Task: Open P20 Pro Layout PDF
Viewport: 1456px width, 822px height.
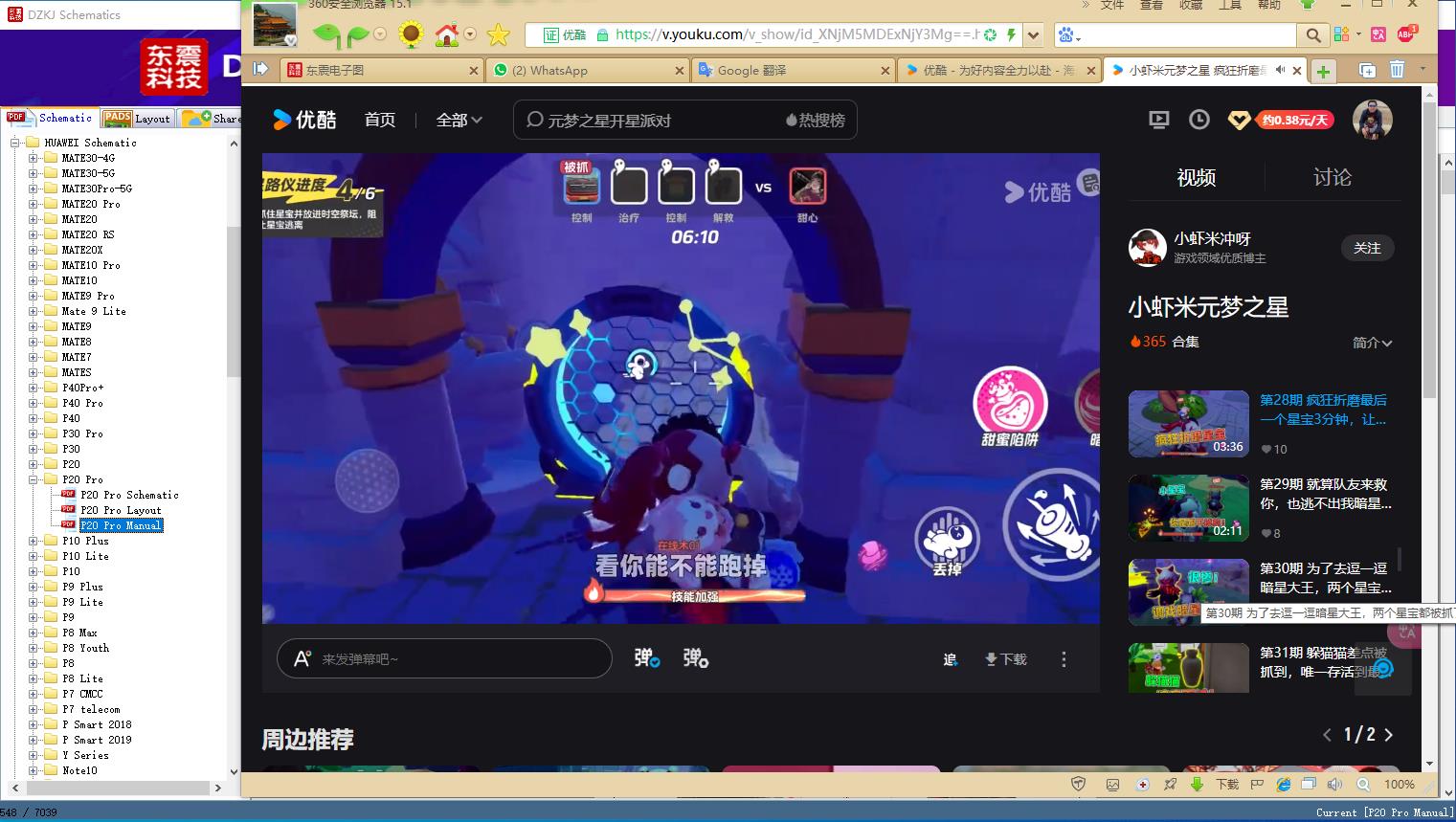Action: (x=121, y=510)
